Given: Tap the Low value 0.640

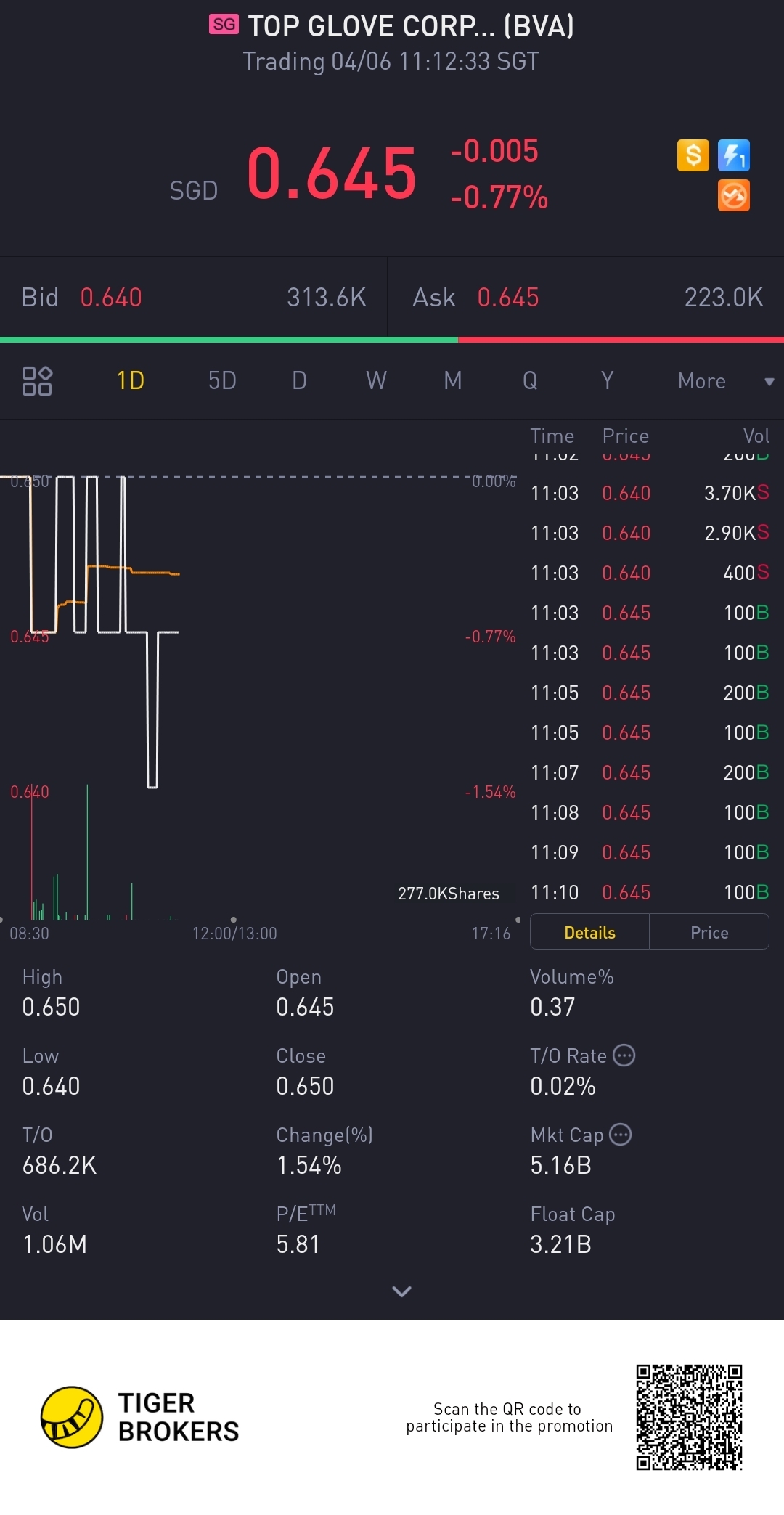Looking at the screenshot, I should [x=51, y=1086].
